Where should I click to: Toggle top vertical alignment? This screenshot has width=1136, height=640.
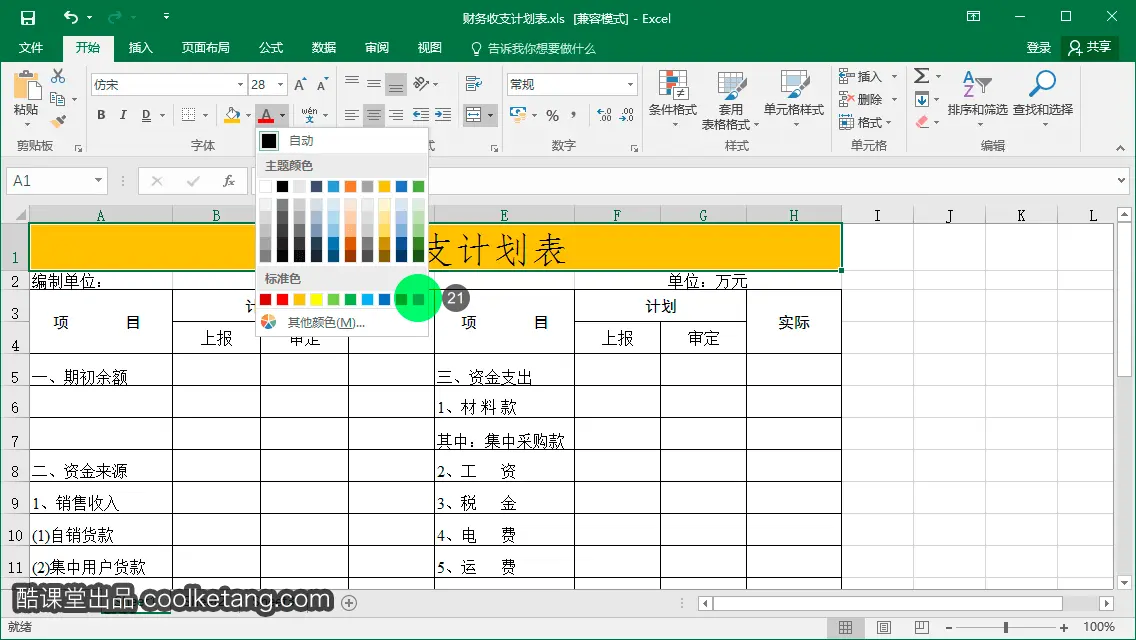pyautogui.click(x=351, y=82)
